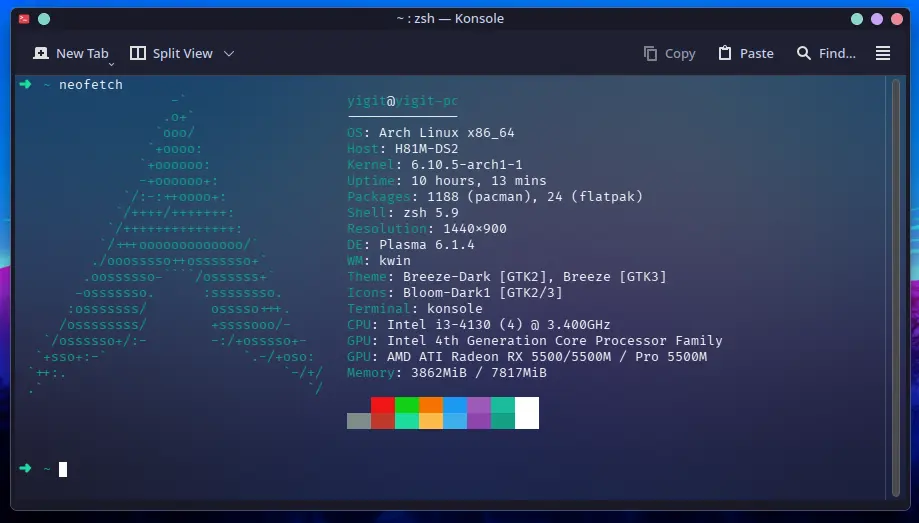919x523 pixels.
Task: Click the Terminal: konsole line
Action: [x=415, y=308]
